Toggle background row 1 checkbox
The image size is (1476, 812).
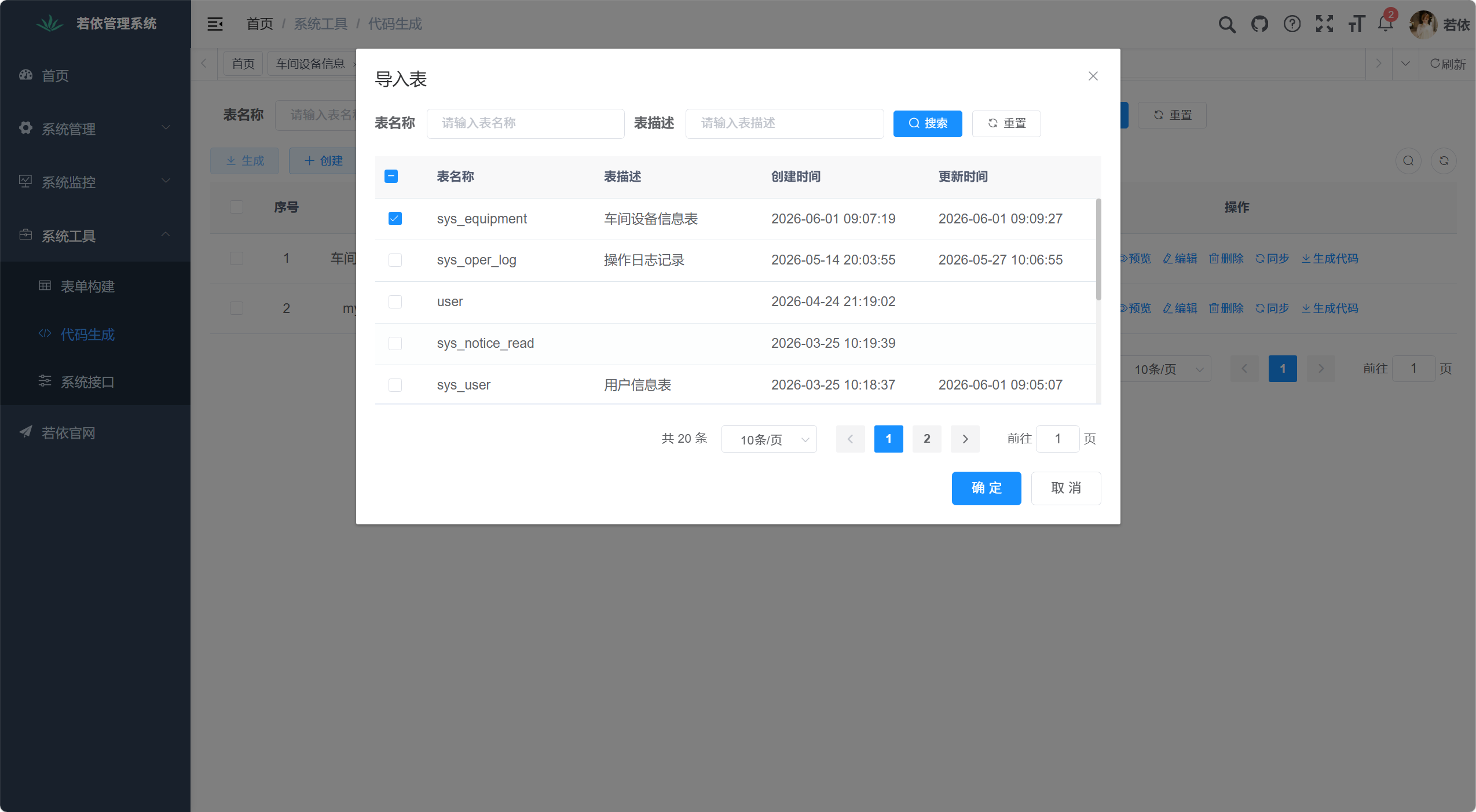tap(236, 259)
